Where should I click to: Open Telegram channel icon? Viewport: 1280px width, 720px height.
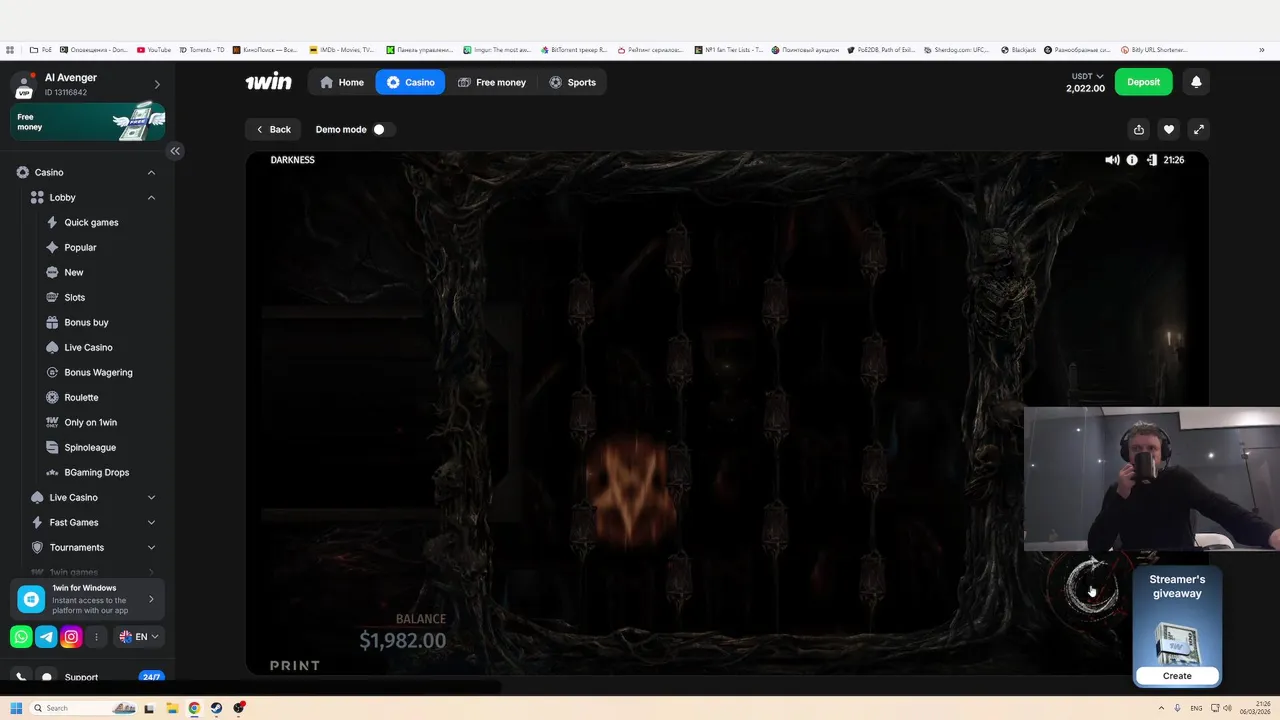46,636
